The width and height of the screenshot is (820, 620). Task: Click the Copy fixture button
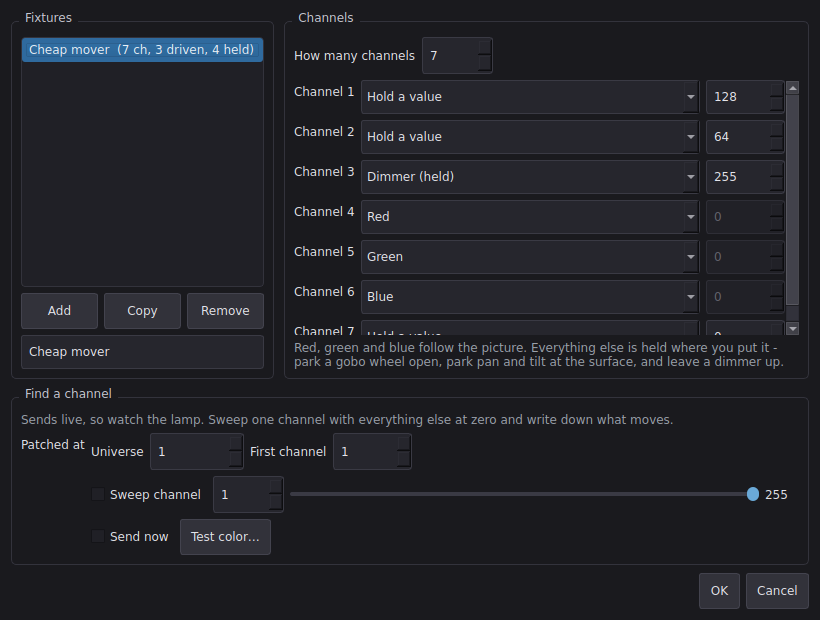pyautogui.click(x=142, y=311)
